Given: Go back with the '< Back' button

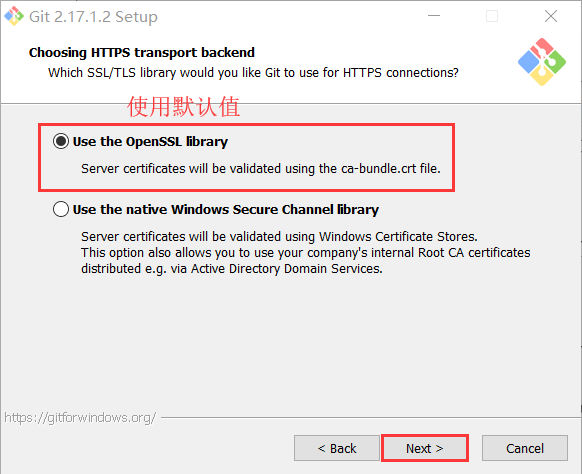Looking at the screenshot, I should (x=337, y=448).
